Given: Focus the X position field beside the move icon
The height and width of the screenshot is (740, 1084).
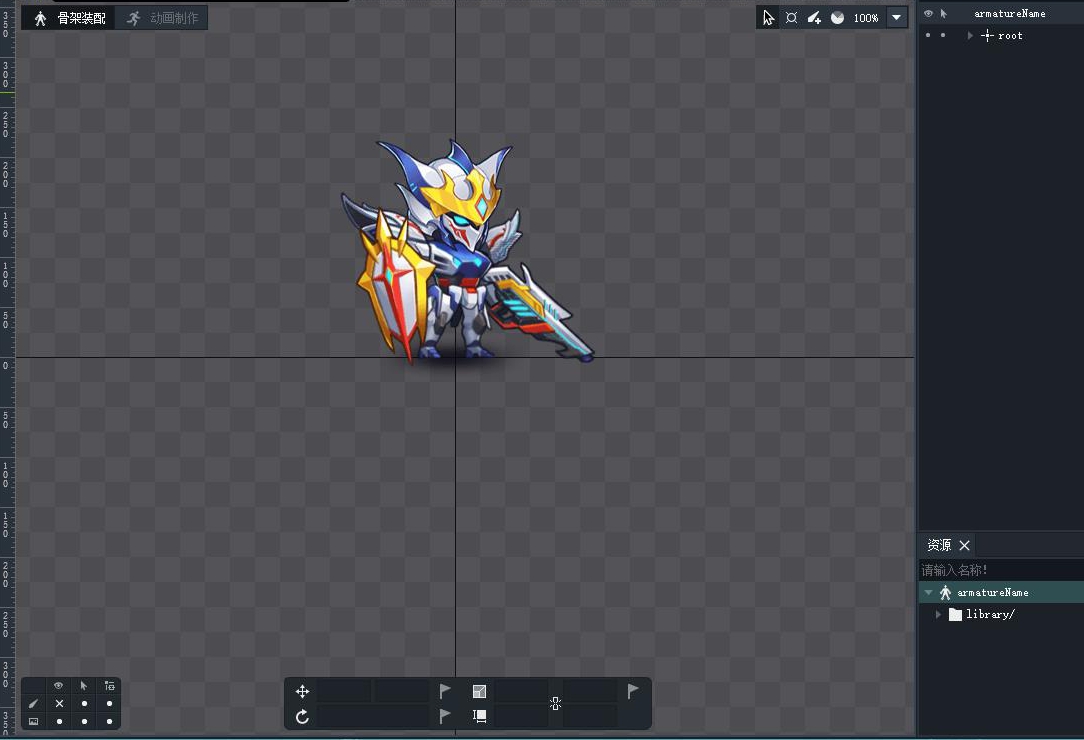Looking at the screenshot, I should (x=344, y=691).
